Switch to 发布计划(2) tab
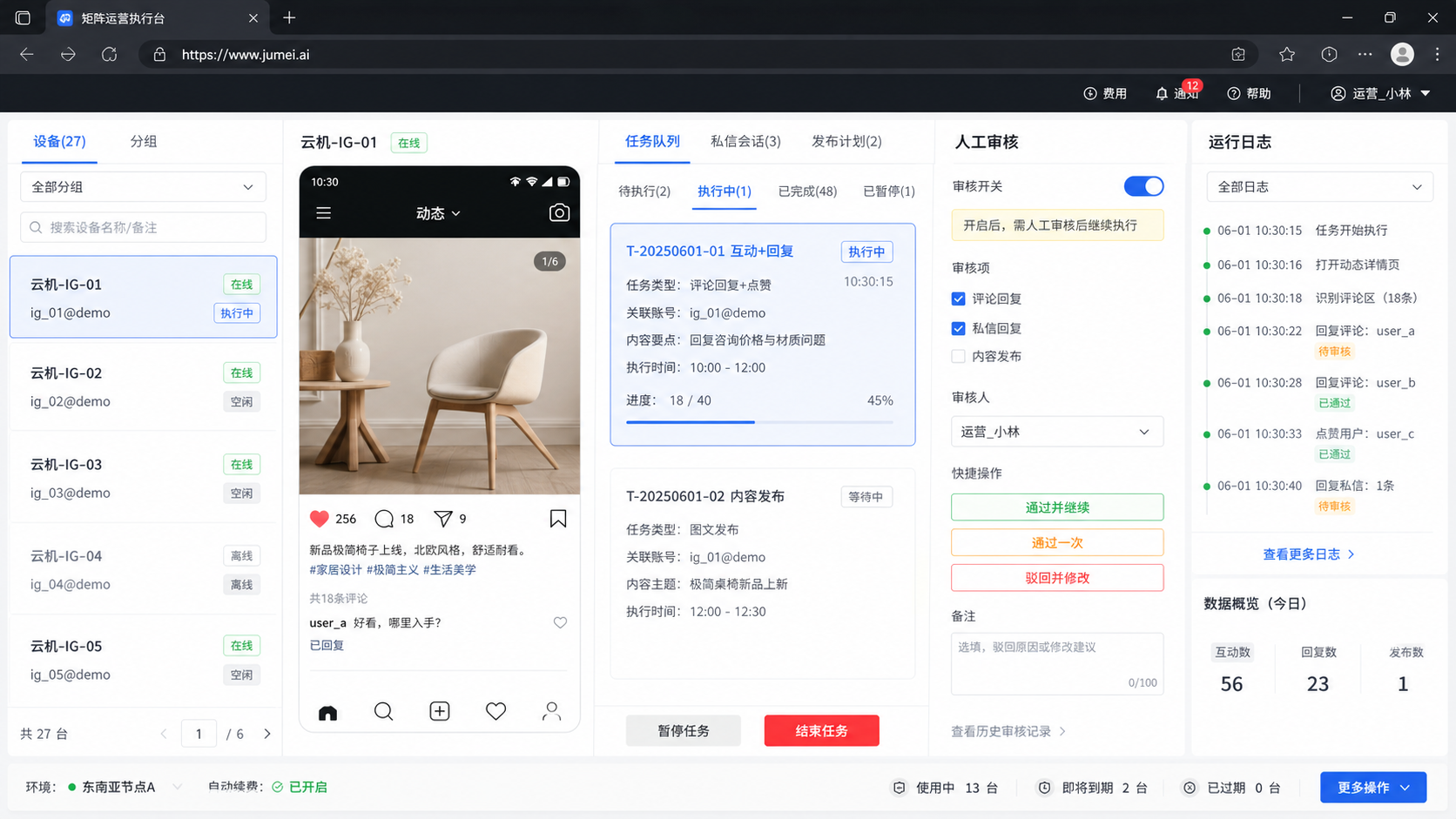The height and width of the screenshot is (819, 1456). tap(846, 141)
